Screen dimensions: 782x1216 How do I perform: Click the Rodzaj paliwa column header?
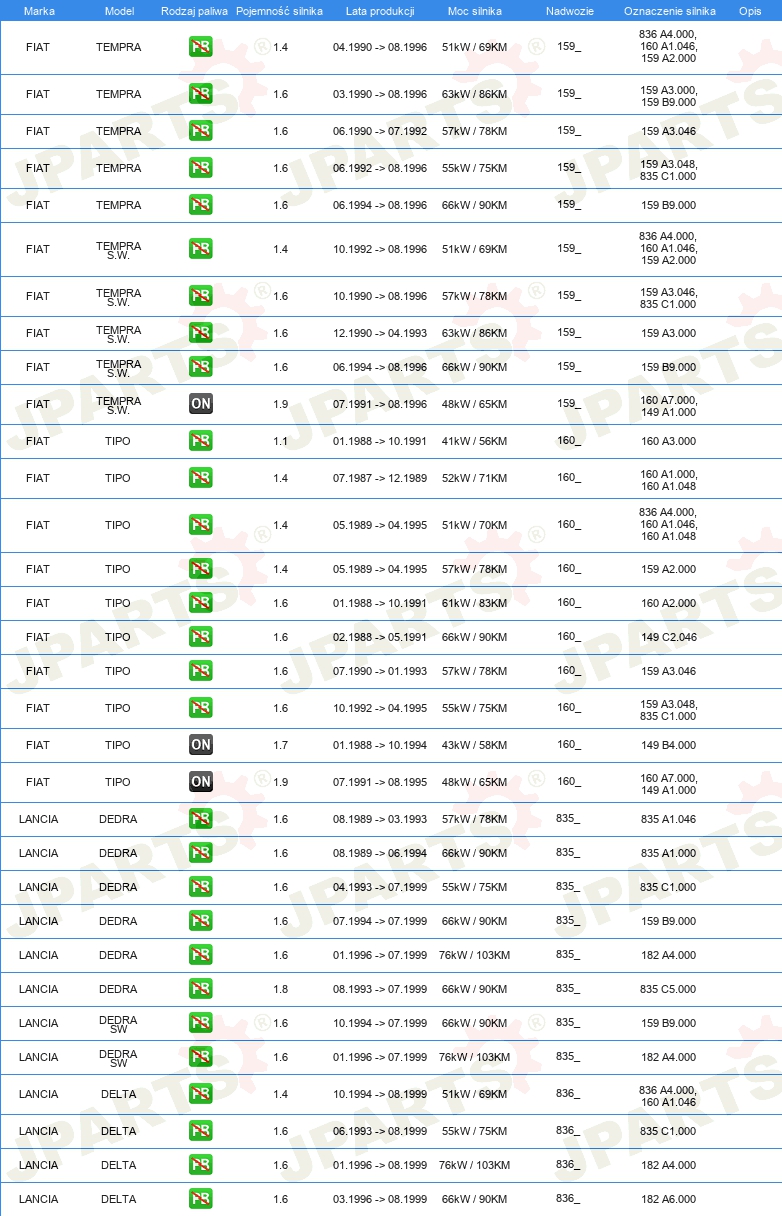tap(194, 11)
